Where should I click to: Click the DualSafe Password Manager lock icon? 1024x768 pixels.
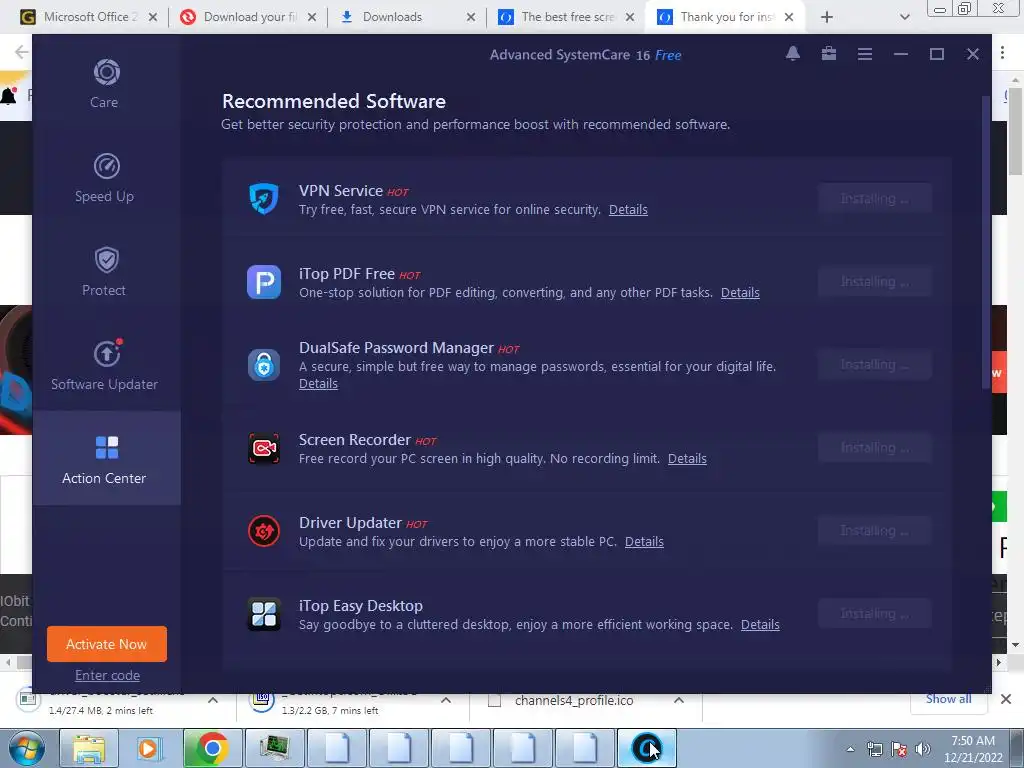pos(264,364)
